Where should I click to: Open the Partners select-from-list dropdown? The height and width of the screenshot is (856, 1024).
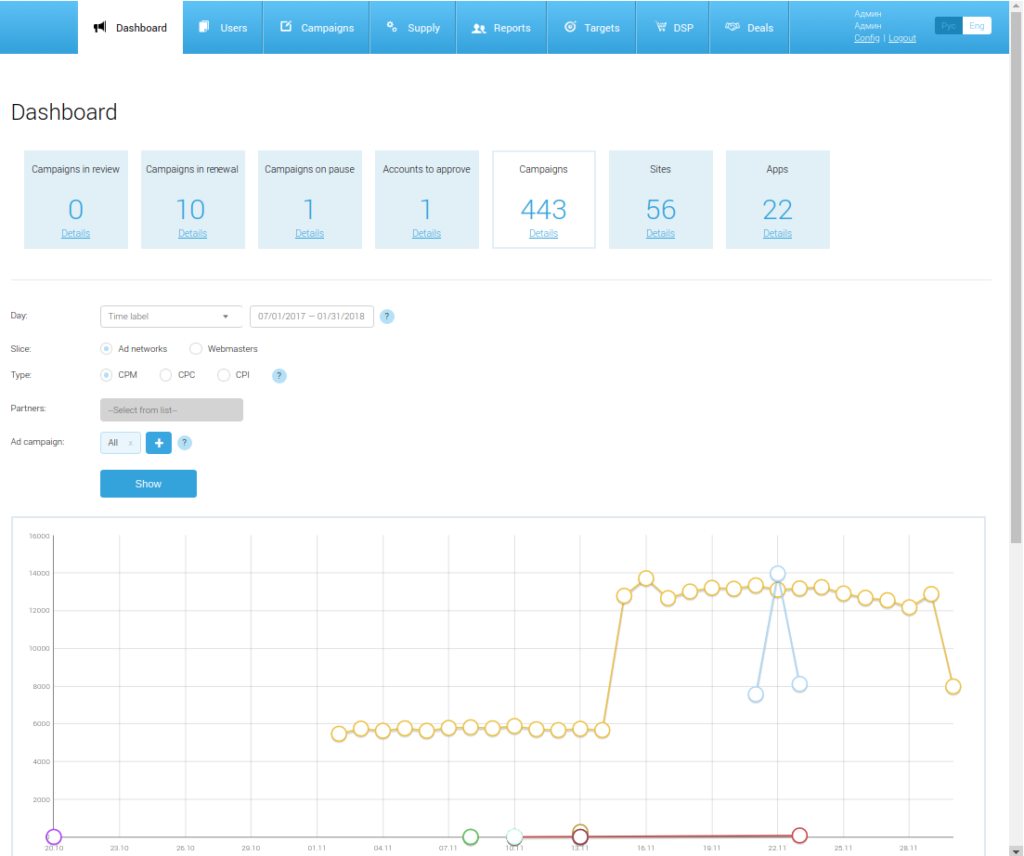[171, 410]
